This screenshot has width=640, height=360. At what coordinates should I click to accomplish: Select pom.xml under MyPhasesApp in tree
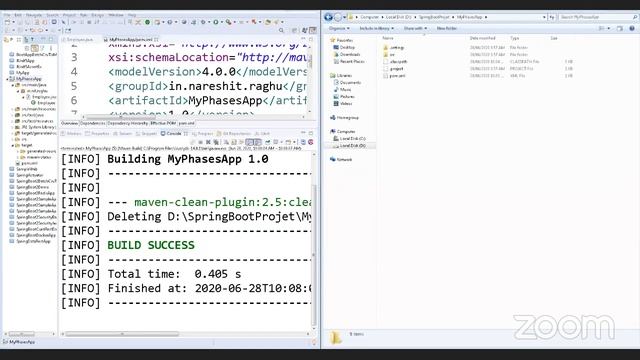pos(29,163)
